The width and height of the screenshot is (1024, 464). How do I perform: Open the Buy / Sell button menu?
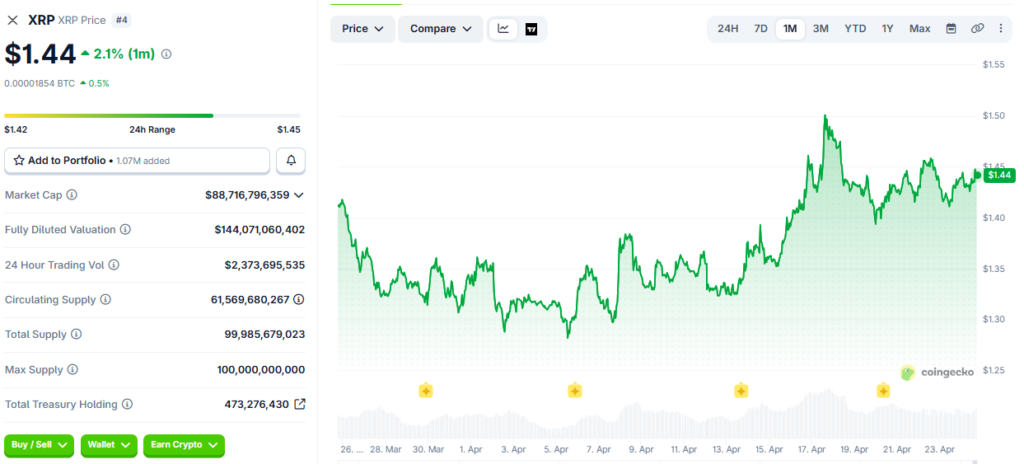click(x=40, y=444)
